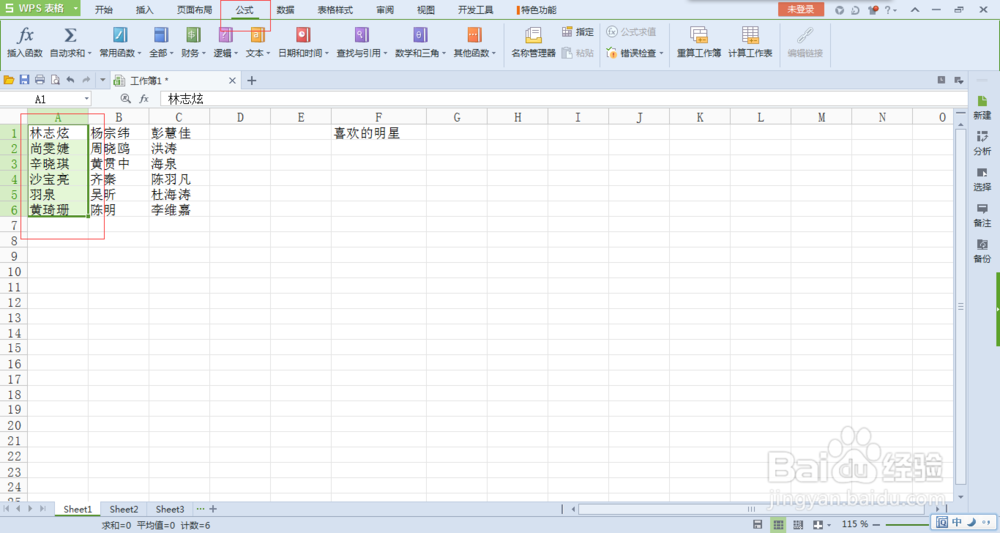
Task: Close the 工作簿1 document tab
Action: pyautogui.click(x=232, y=80)
